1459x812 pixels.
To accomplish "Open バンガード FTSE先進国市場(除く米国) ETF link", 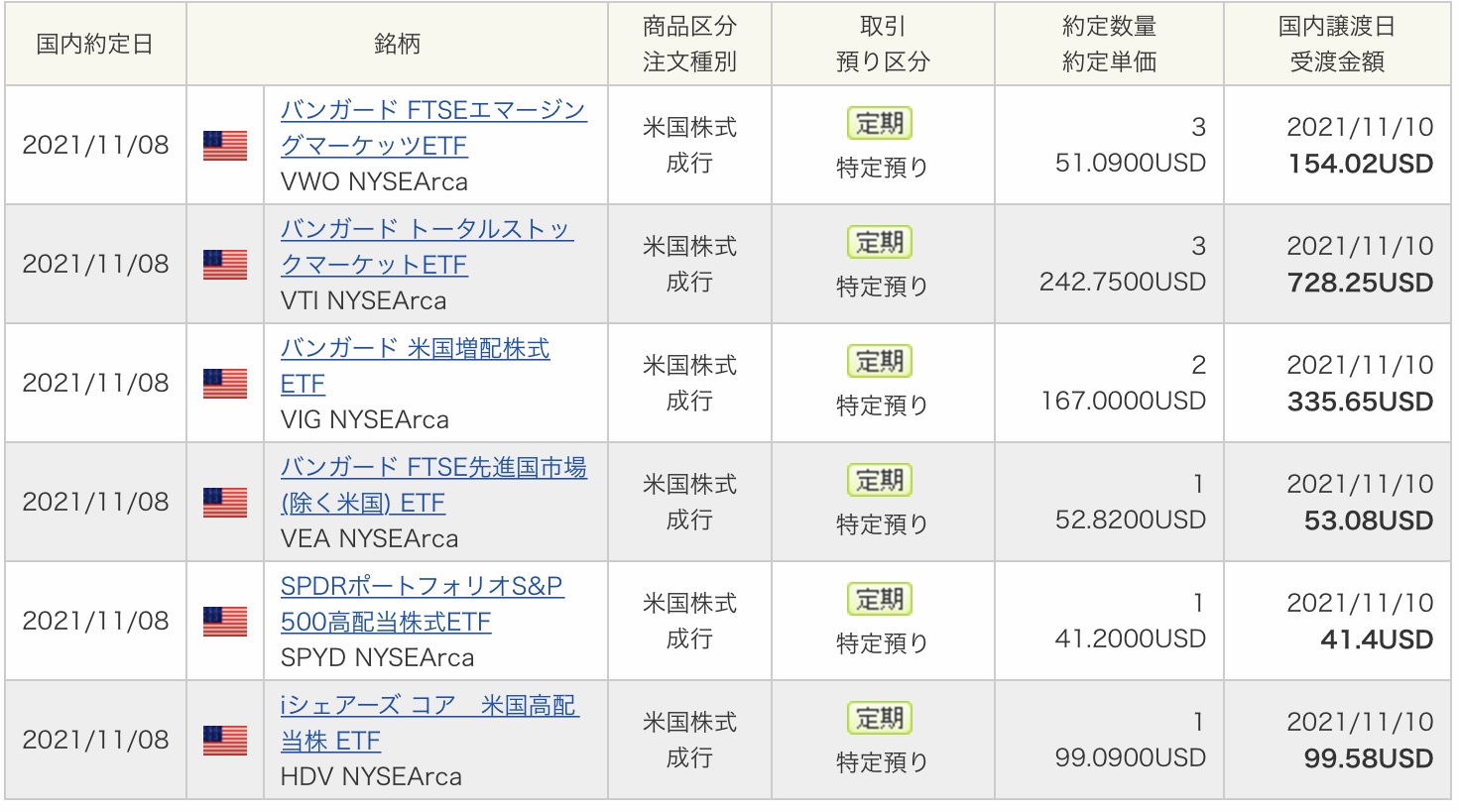I will pyautogui.click(x=433, y=485).
